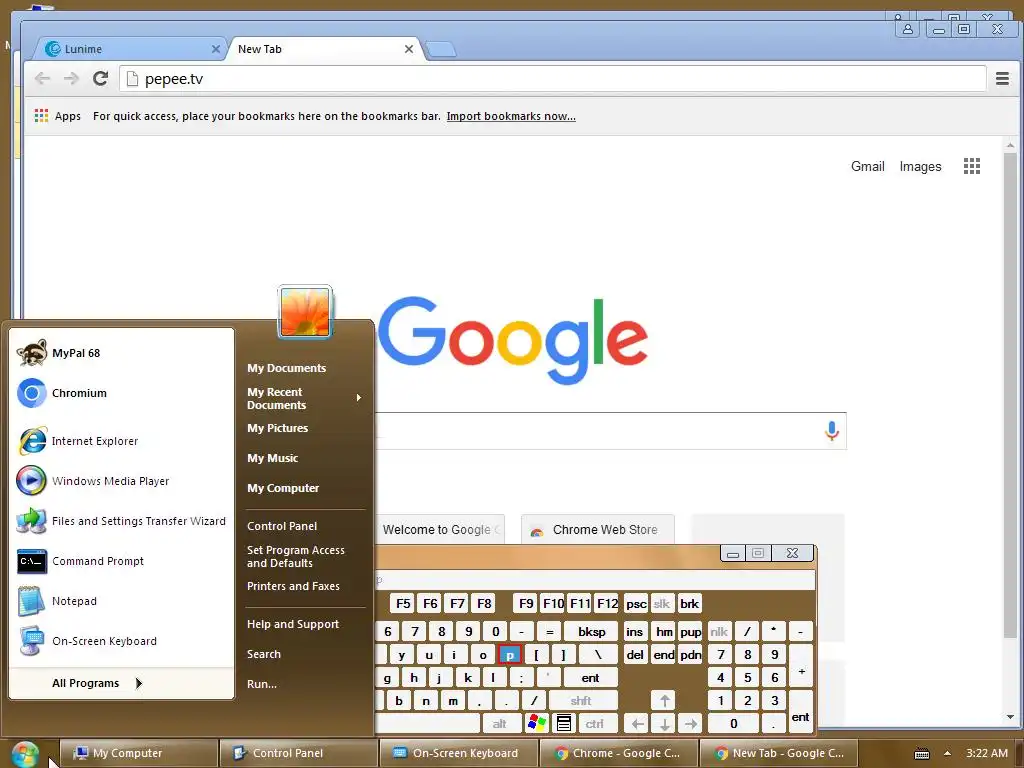This screenshot has height=768, width=1024.
Task: Click the menu key on the on-screen keyboard
Action: click(x=564, y=723)
